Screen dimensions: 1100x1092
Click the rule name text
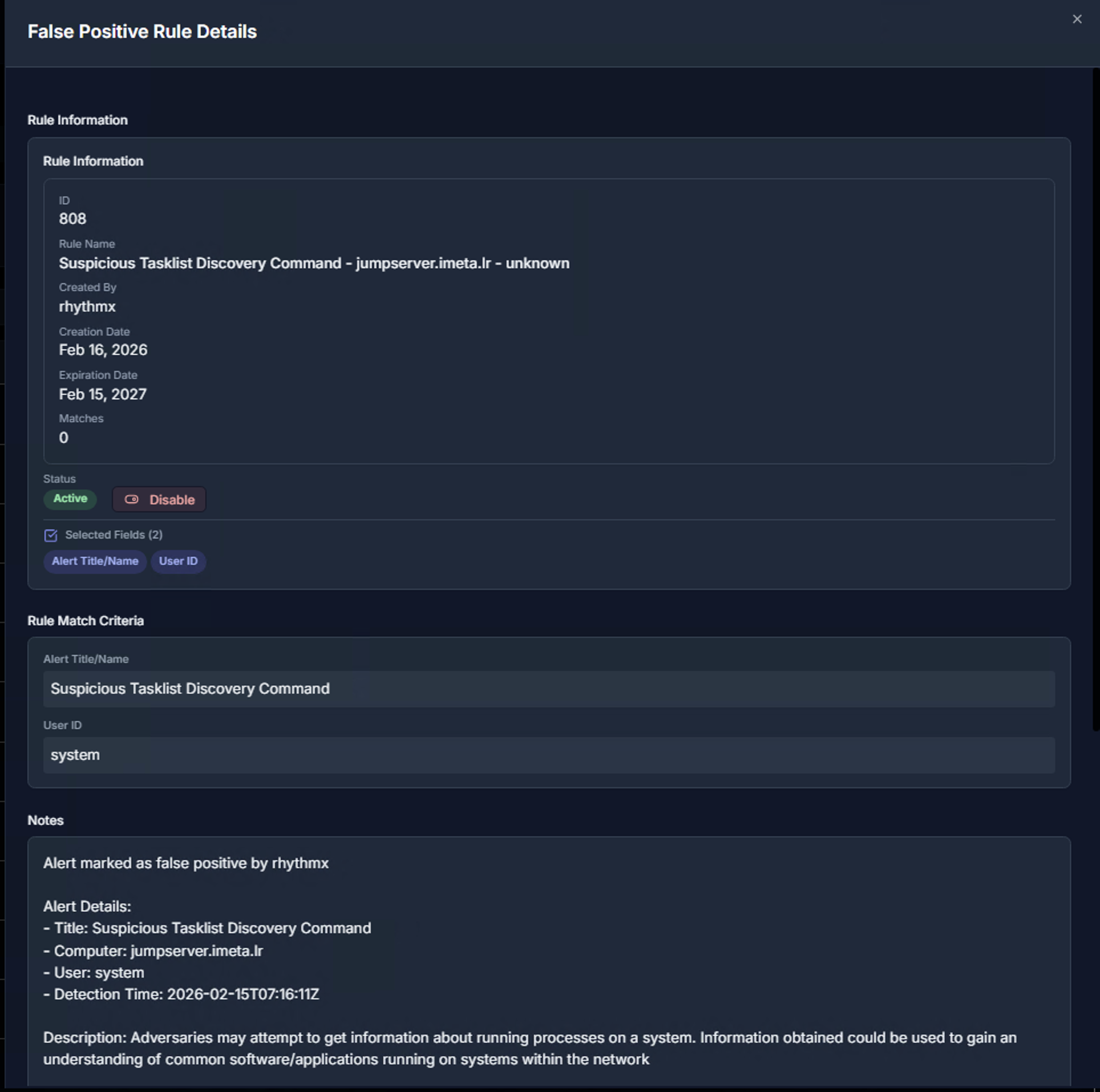coord(314,263)
